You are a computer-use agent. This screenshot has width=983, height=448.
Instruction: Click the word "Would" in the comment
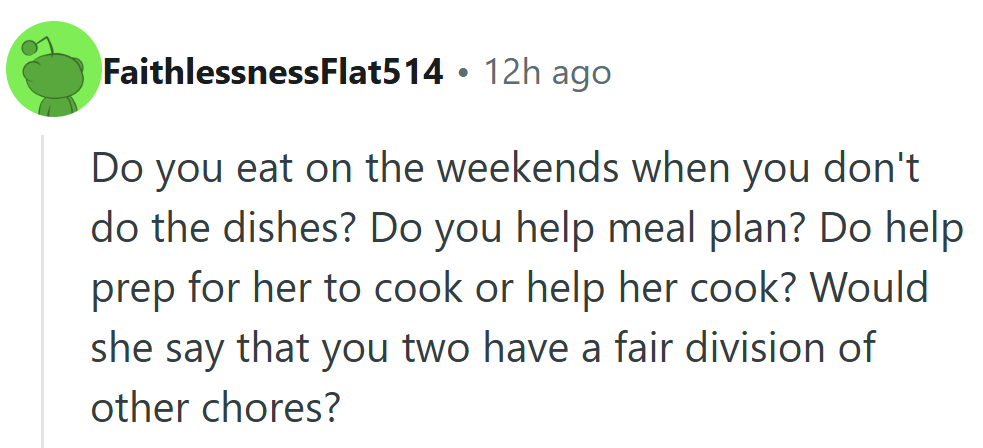tap(869, 289)
